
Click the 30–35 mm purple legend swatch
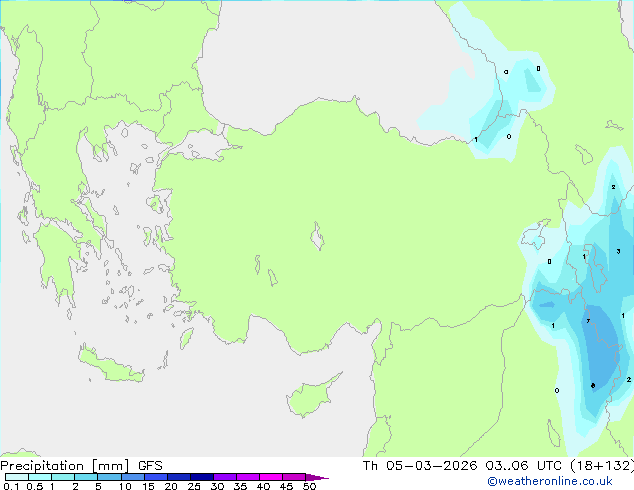coord(225,477)
